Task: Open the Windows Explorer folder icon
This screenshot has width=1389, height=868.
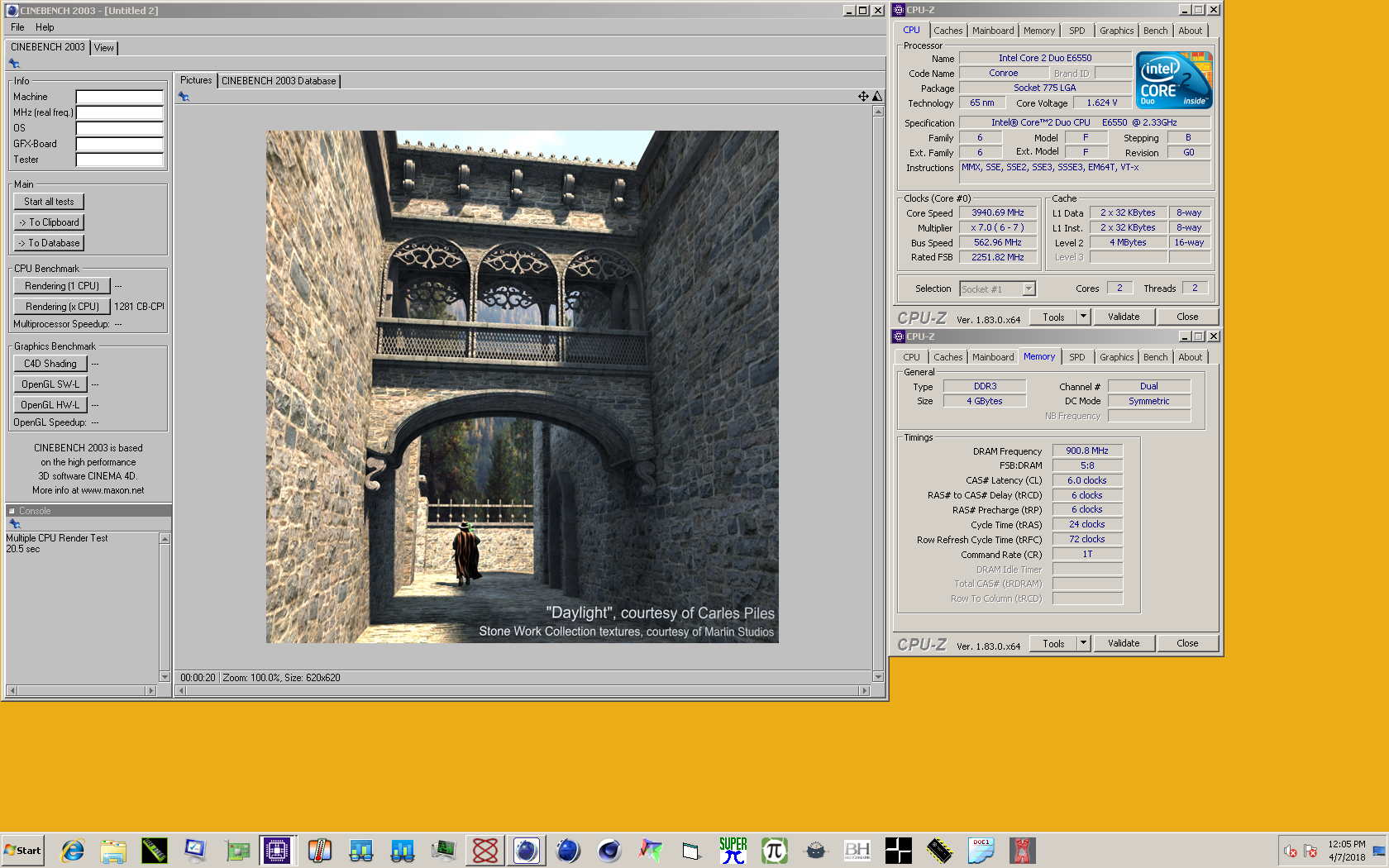Action: pyautogui.click(x=113, y=850)
